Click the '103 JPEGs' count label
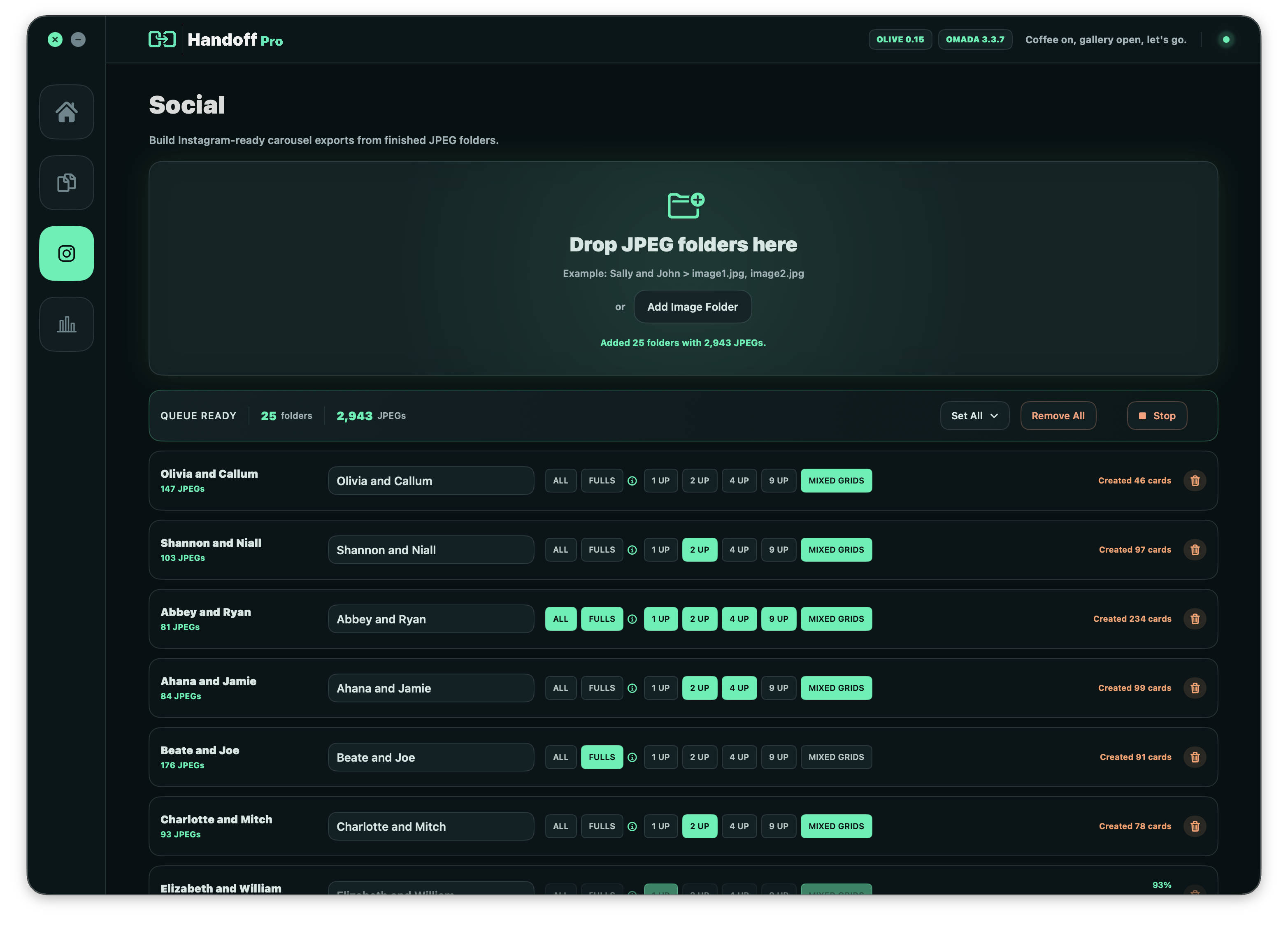Image resolution: width=1288 pixels, height=925 pixels. click(x=182, y=558)
